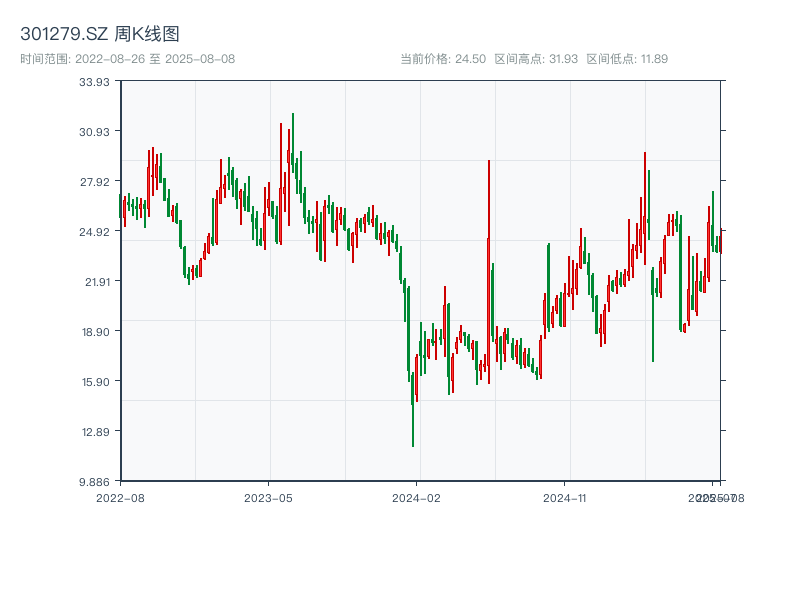This screenshot has height=600, width=800.
Task: Select the 2022-08 x-axis date label
Action: pos(120,497)
